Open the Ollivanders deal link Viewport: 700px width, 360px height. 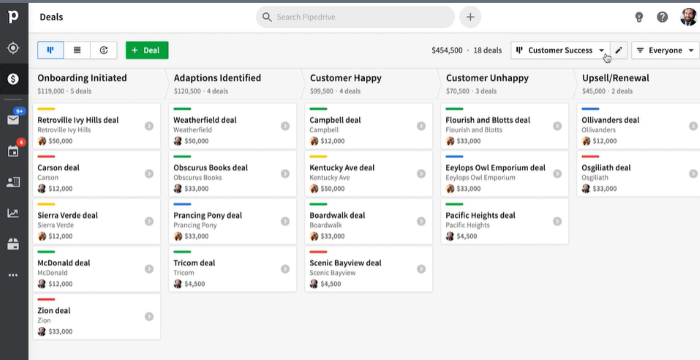point(610,120)
